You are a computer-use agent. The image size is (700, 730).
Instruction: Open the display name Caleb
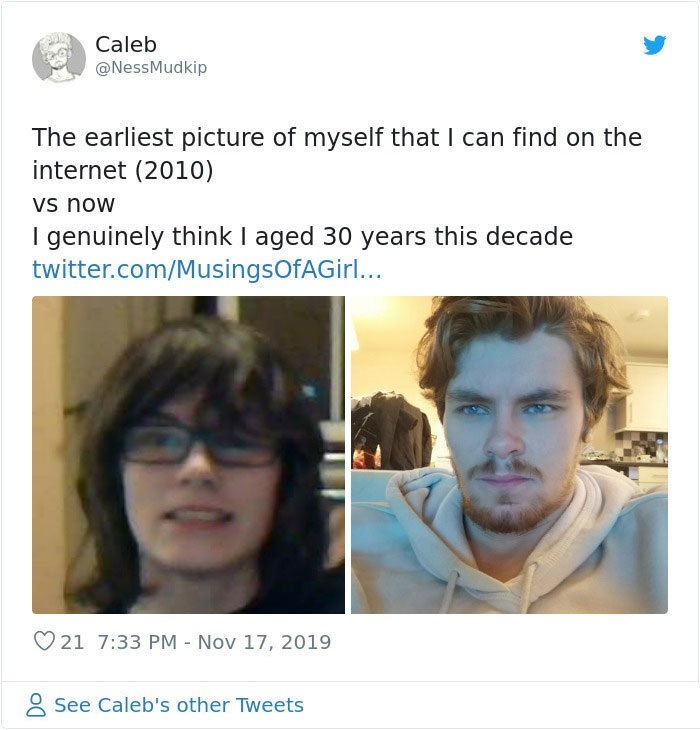click(126, 45)
